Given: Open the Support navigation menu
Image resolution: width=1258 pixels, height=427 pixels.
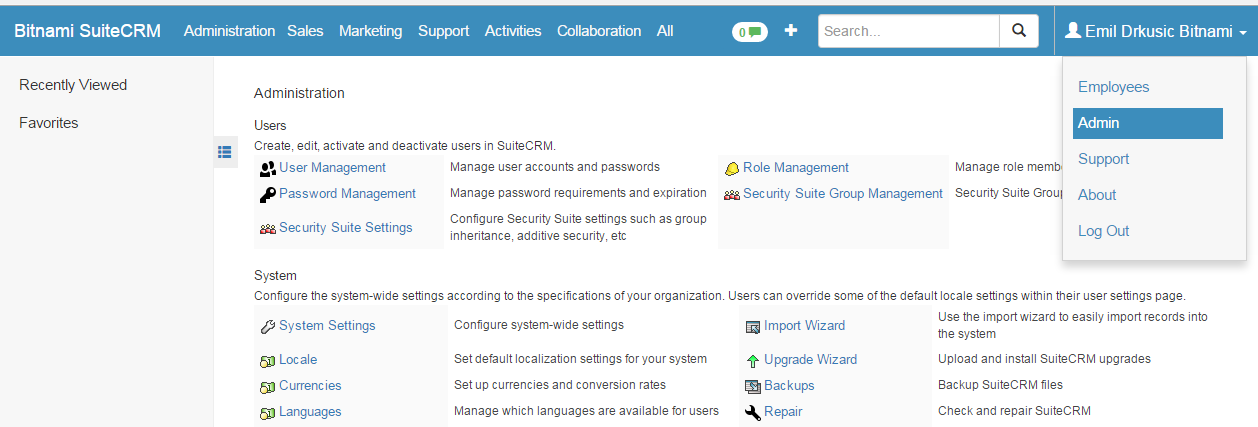Looking at the screenshot, I should coord(443,31).
